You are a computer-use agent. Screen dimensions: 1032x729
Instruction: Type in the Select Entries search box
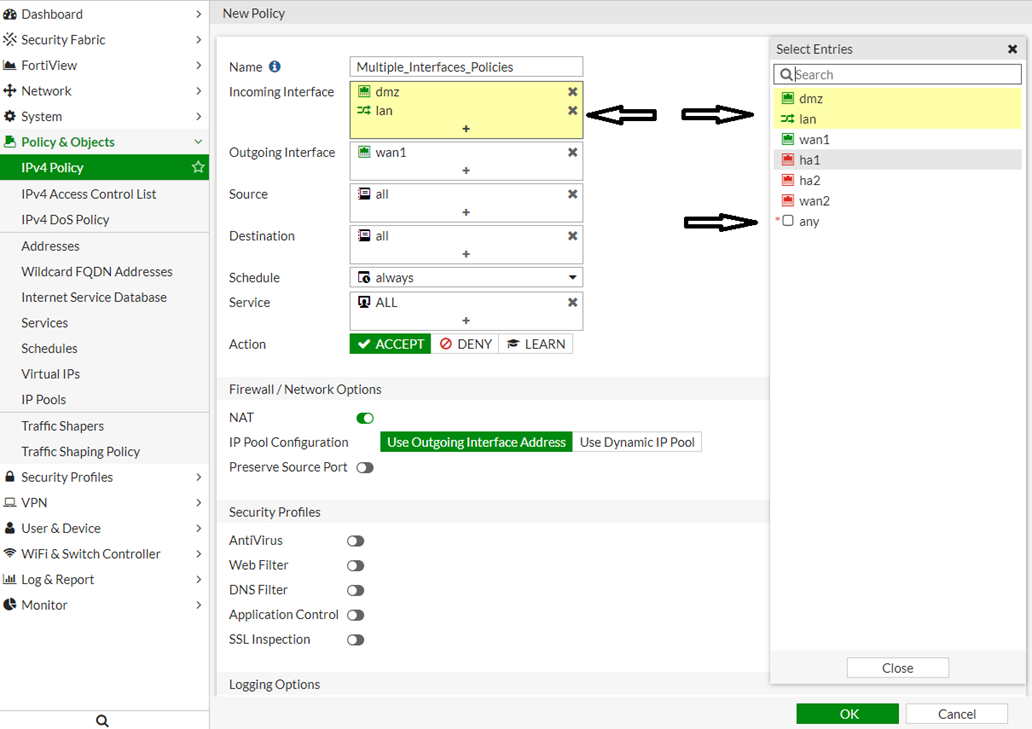pos(905,75)
